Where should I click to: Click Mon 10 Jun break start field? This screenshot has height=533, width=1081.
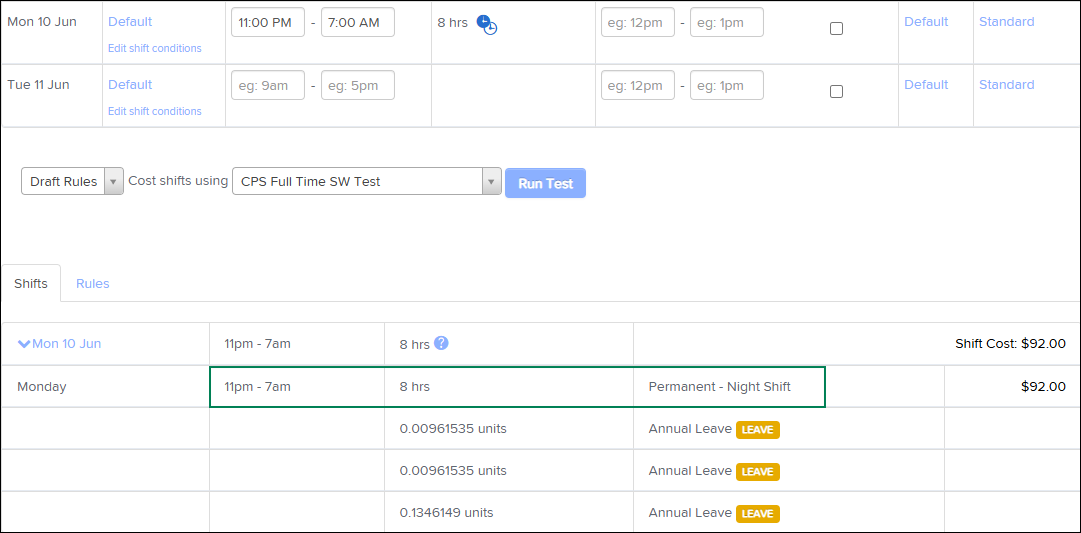(637, 22)
